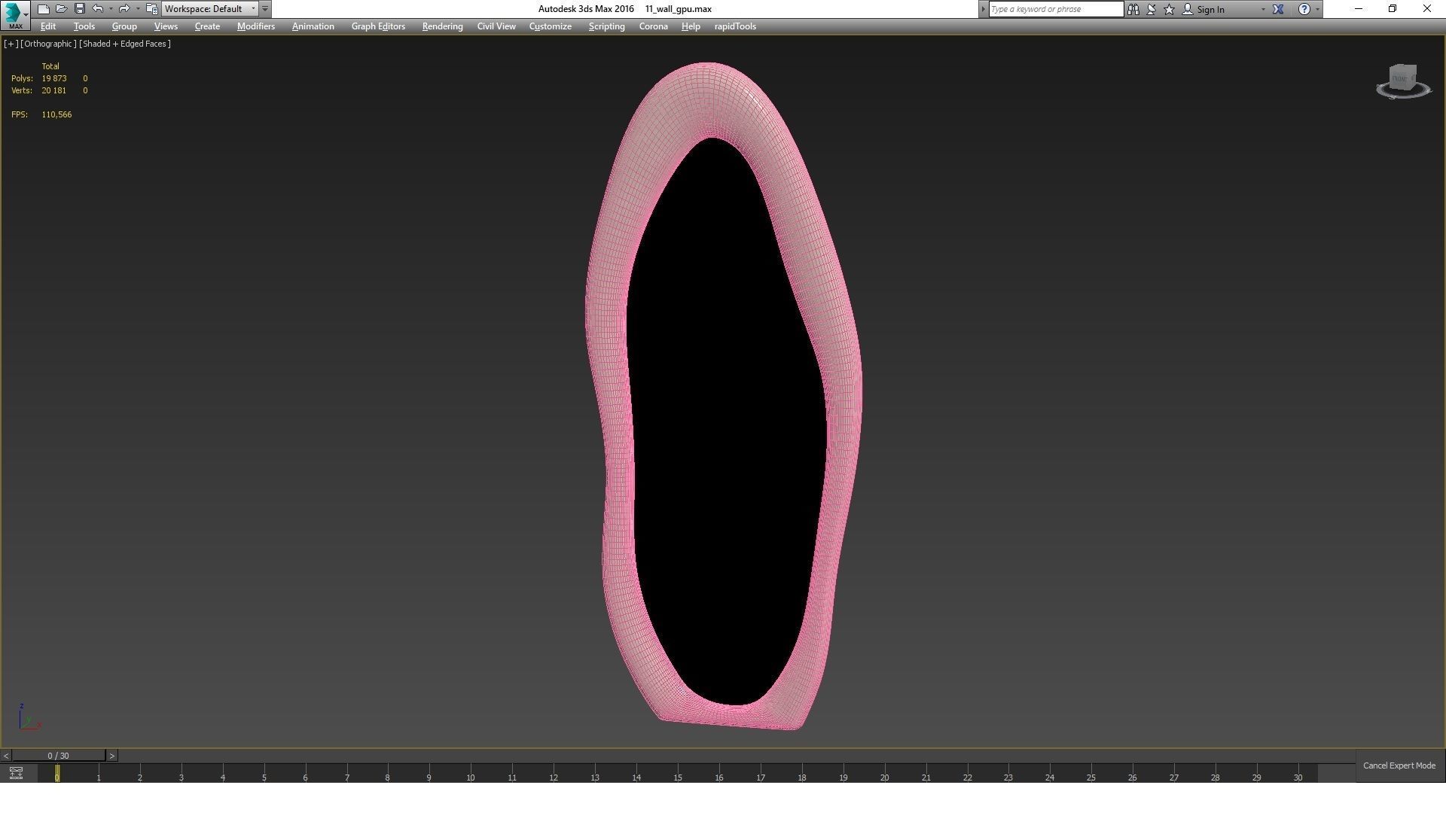Viewport: 1446px width, 840px height.
Task: Click the Redo arrow icon
Action: click(124, 9)
